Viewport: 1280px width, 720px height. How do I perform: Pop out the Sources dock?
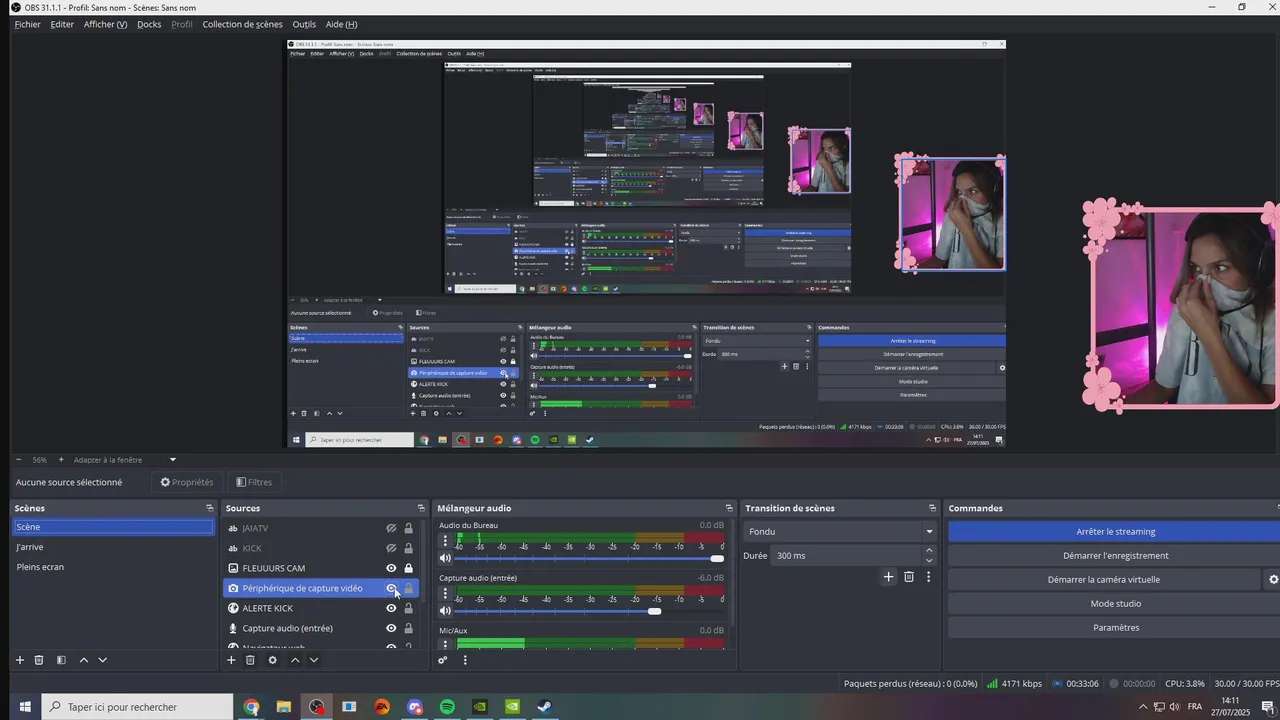pyautogui.click(x=421, y=508)
